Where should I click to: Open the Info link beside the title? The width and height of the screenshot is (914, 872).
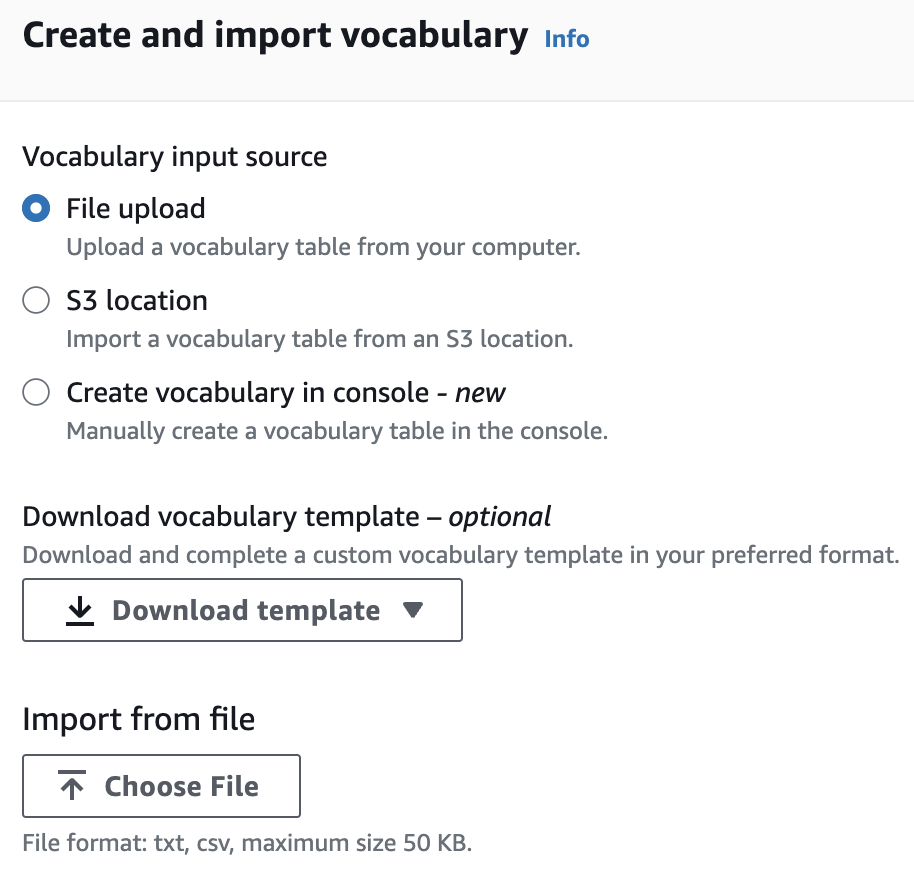point(566,39)
